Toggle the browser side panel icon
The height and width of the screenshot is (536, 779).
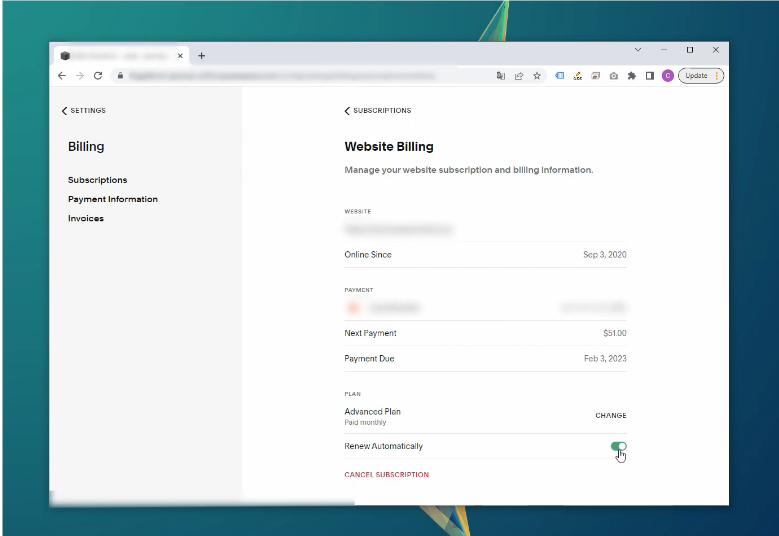pos(649,76)
